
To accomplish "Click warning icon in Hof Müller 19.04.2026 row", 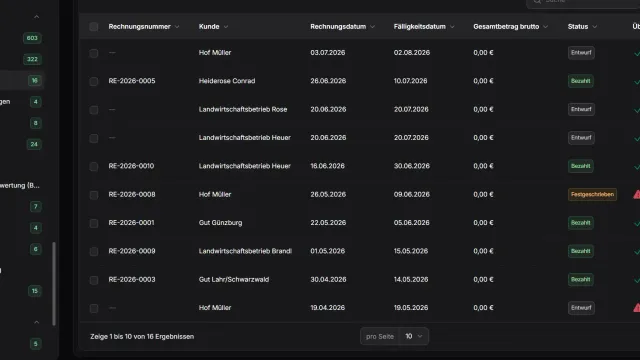I will pyautogui.click(x=636, y=308).
